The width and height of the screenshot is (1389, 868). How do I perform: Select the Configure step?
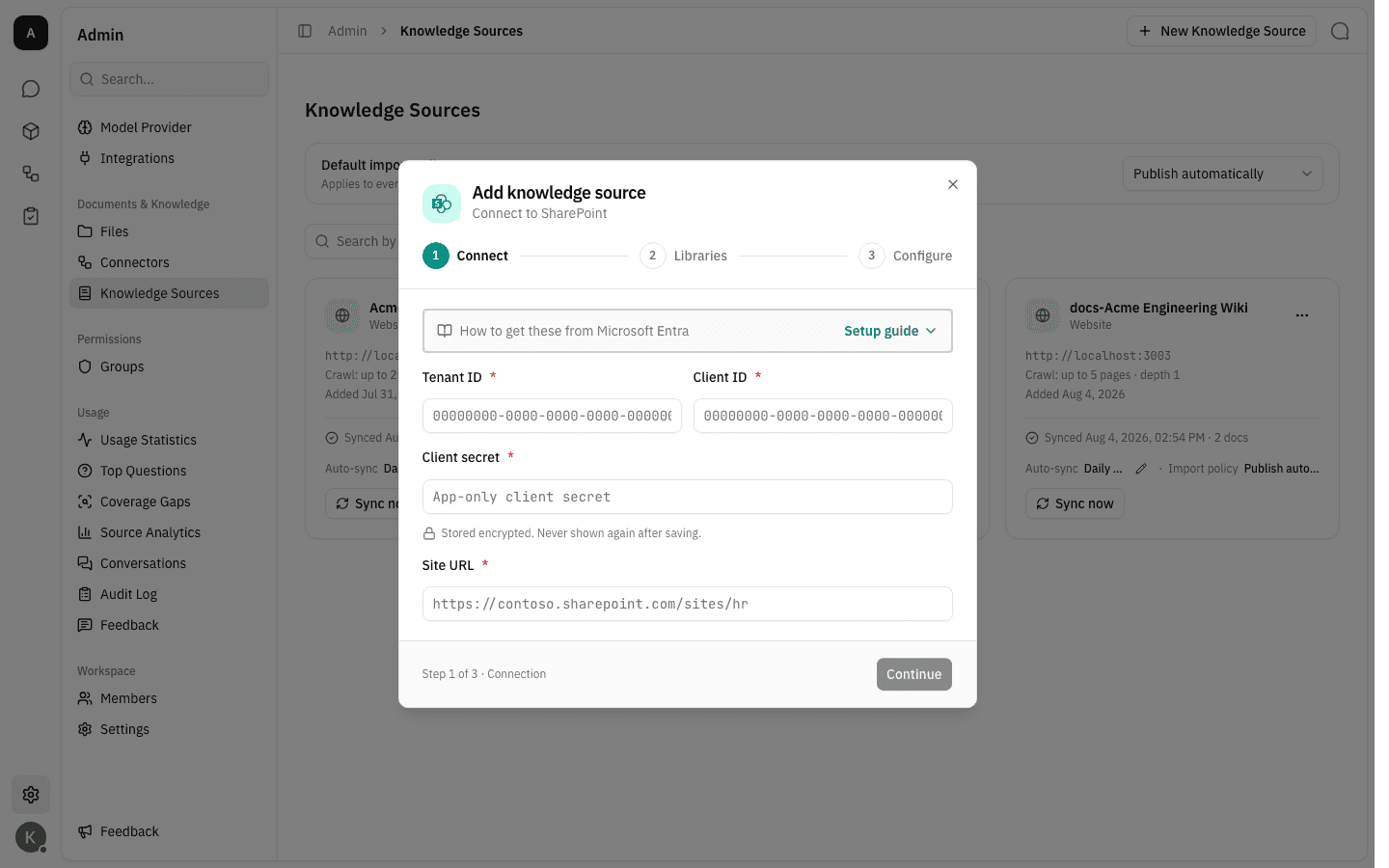906,256
